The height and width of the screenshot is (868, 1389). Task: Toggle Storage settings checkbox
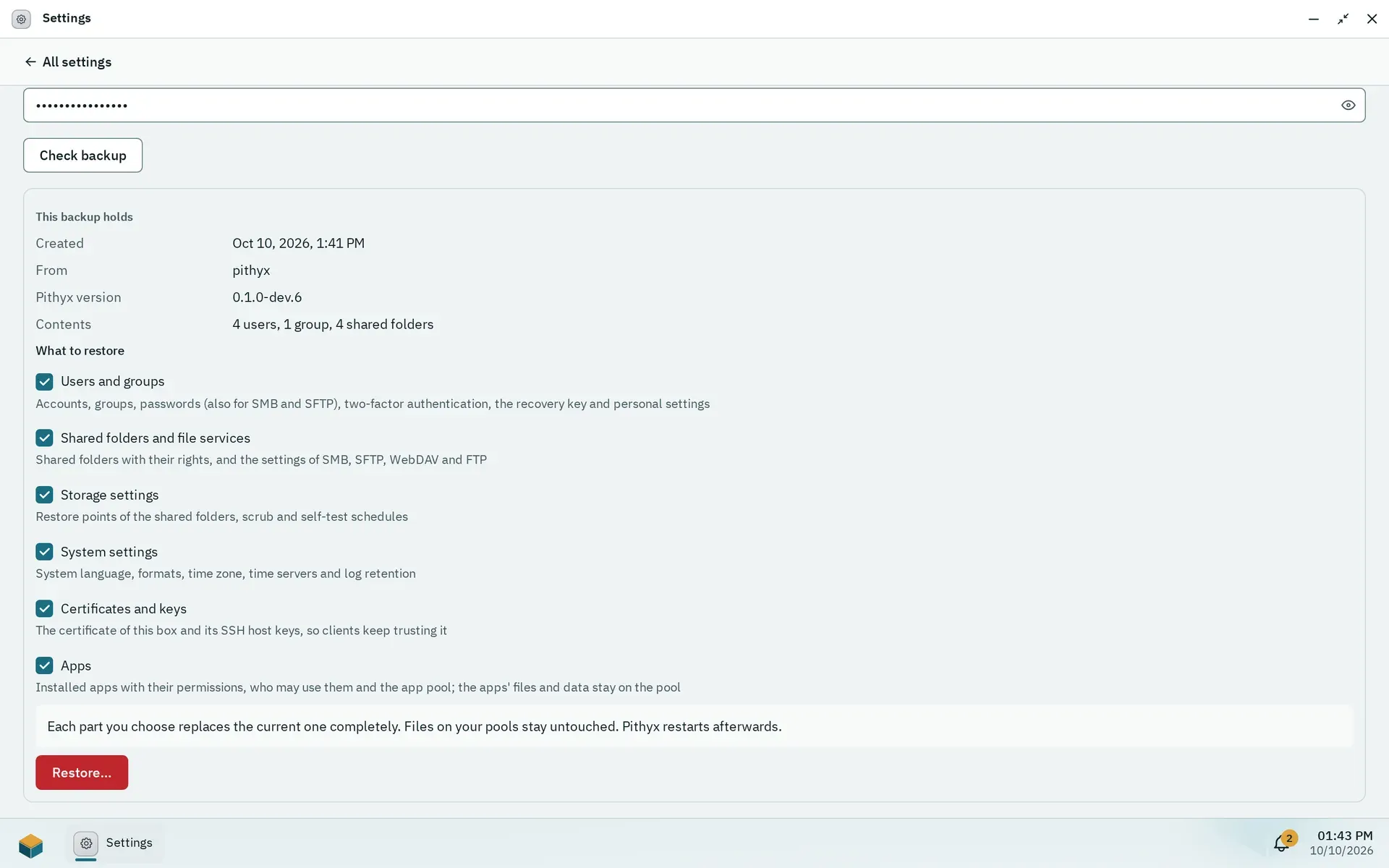tap(44, 495)
